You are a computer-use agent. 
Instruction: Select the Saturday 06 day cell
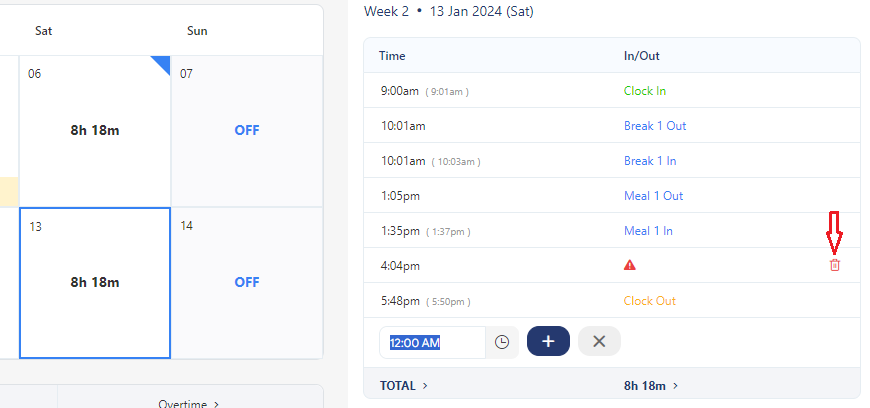(x=95, y=130)
